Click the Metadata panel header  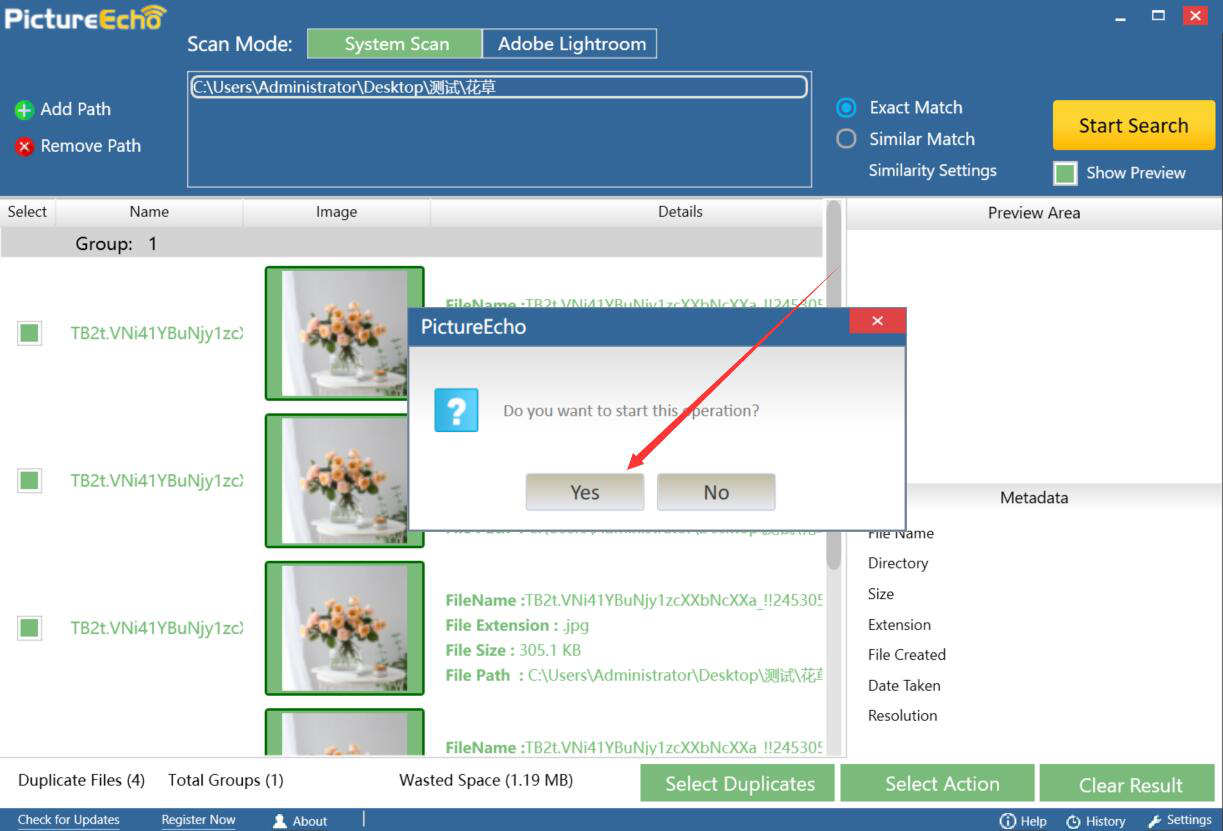point(1034,497)
